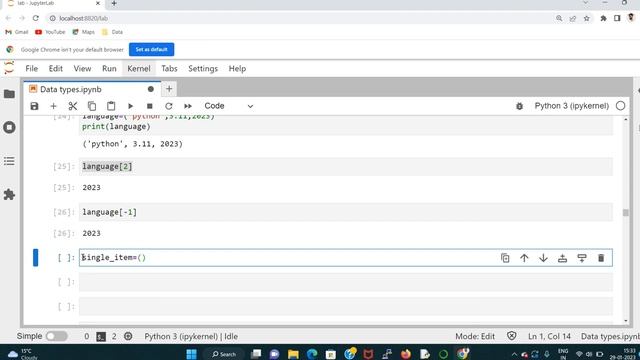This screenshot has width=640, height=360.
Task: Copy the selected cell in the notebook toolbar
Action: point(92,106)
